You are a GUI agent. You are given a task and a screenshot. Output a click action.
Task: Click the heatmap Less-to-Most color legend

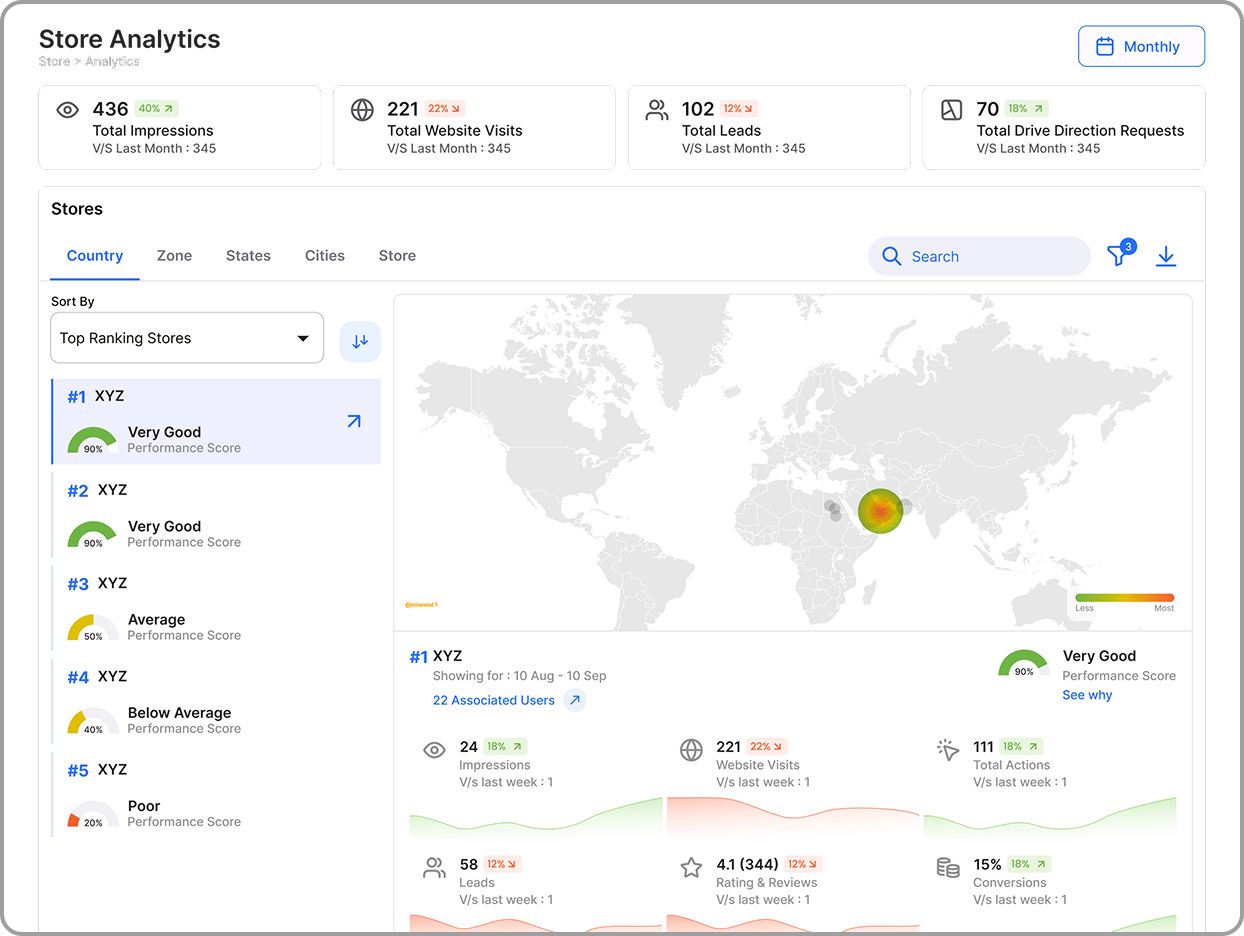tap(1124, 598)
